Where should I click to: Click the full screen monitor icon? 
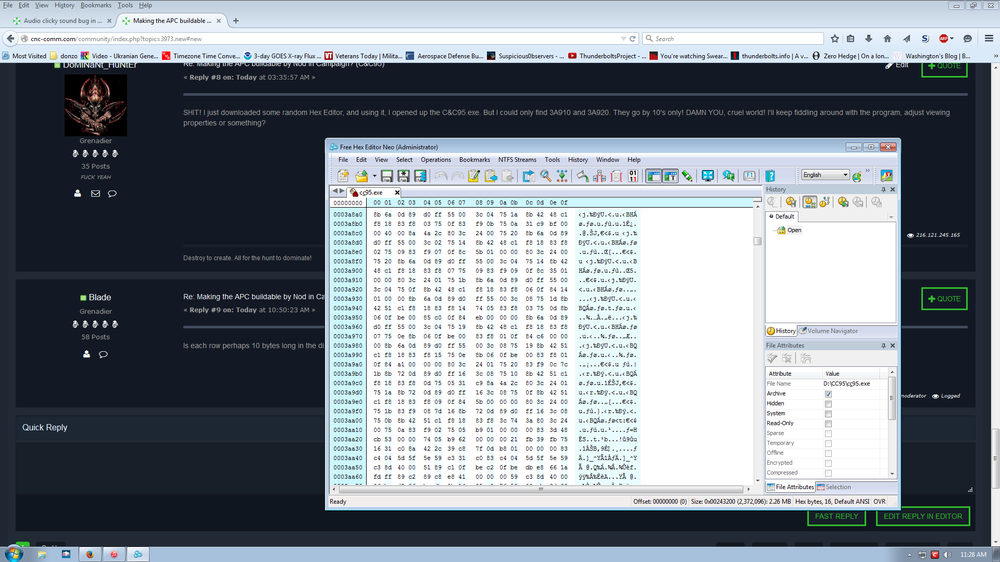pos(708,176)
